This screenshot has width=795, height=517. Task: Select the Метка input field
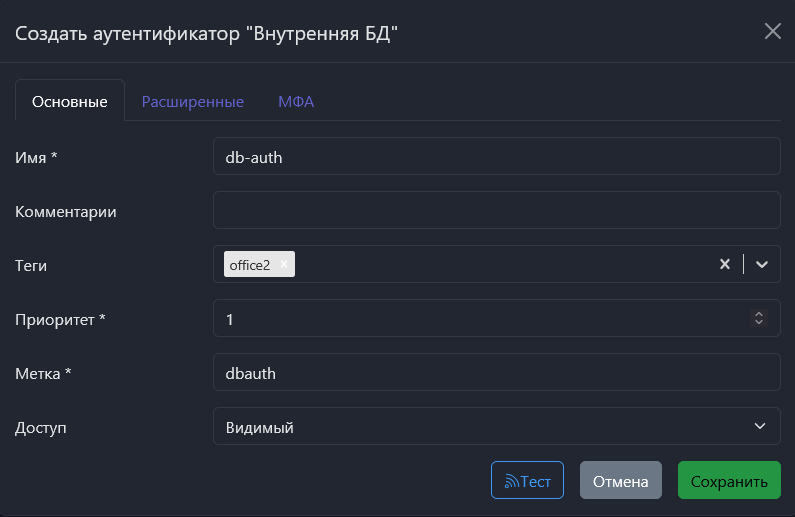496,372
